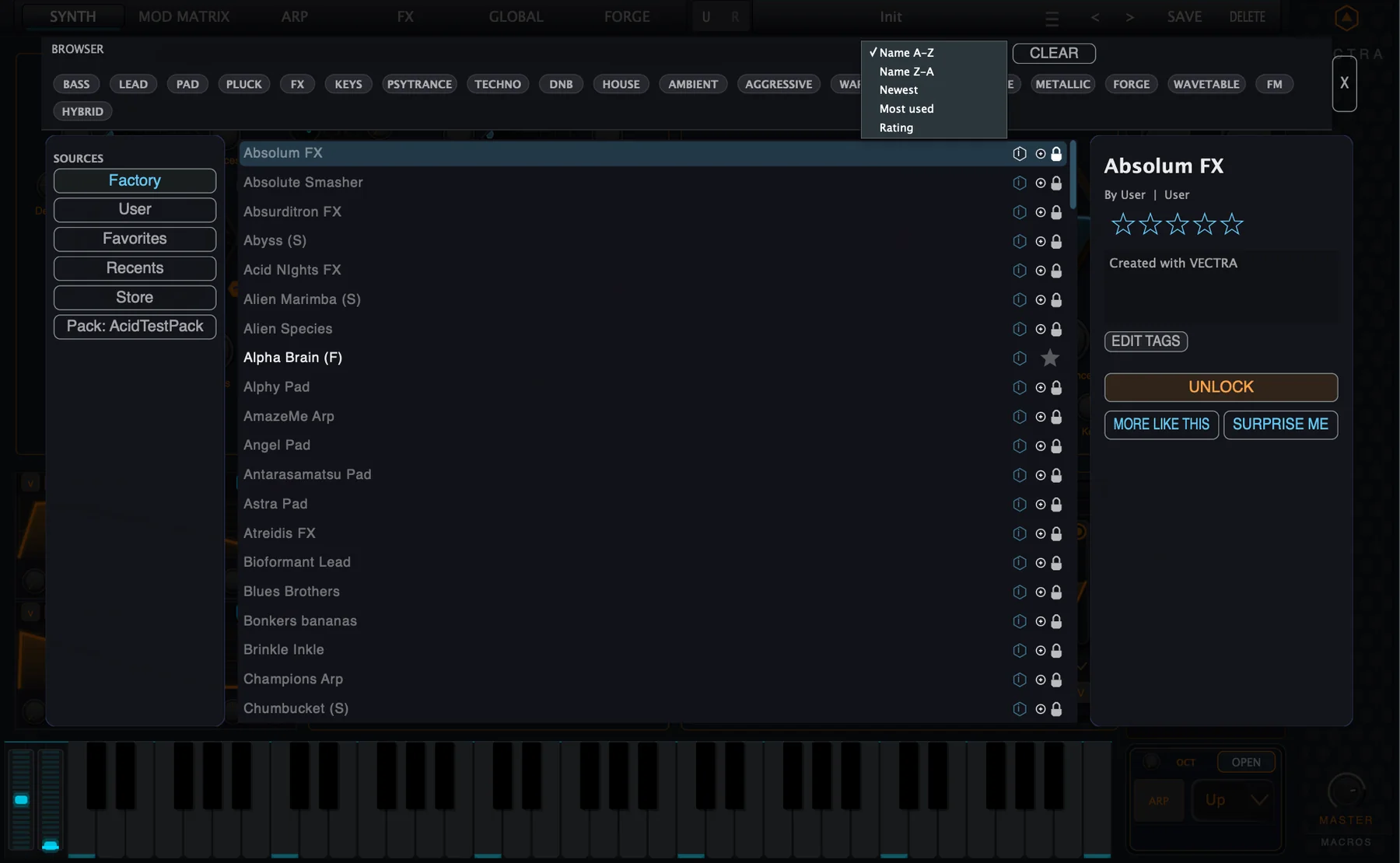
Task: Click the plus icon on Absolute Smasher row
Action: tap(1041, 183)
